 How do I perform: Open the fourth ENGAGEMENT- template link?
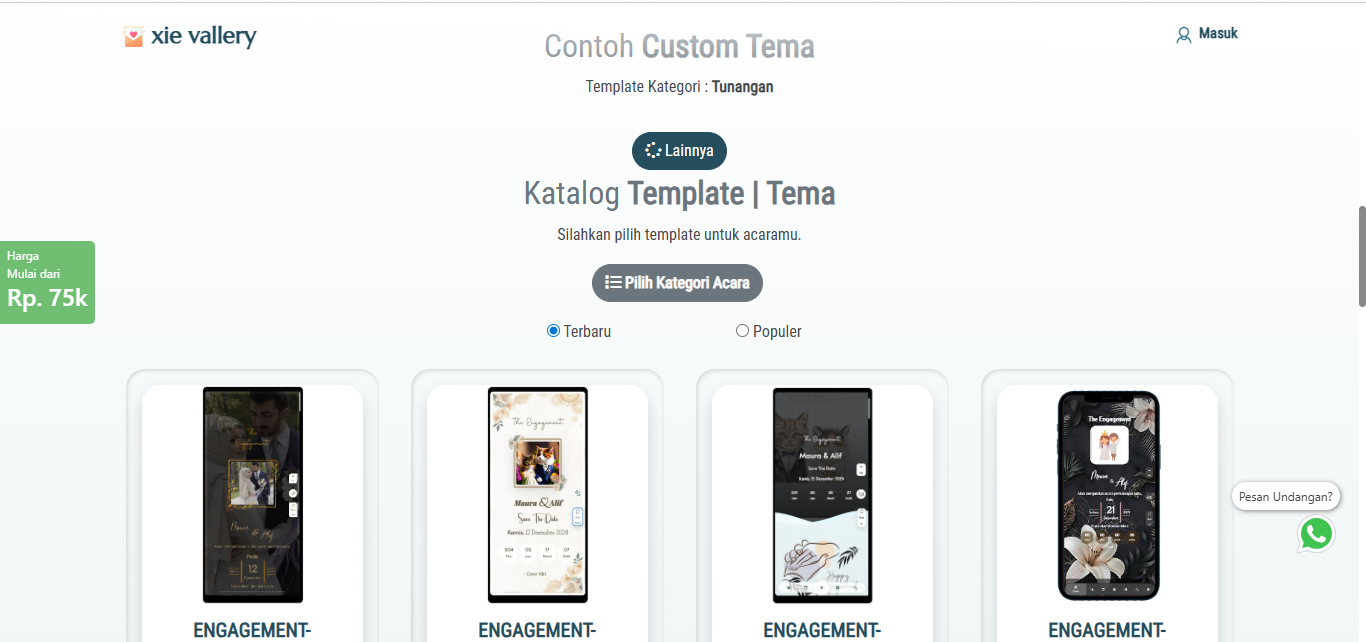click(x=1106, y=630)
